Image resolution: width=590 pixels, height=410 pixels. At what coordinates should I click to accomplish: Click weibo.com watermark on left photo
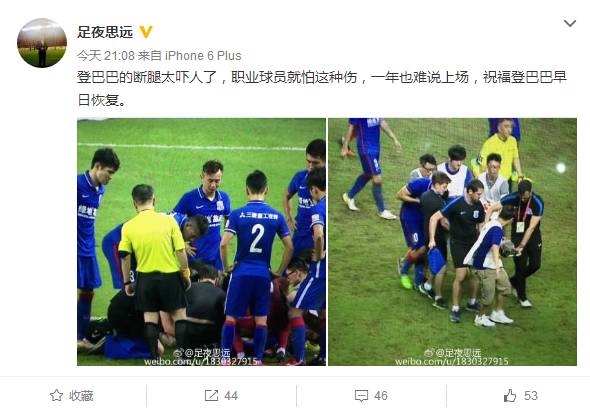point(202,361)
